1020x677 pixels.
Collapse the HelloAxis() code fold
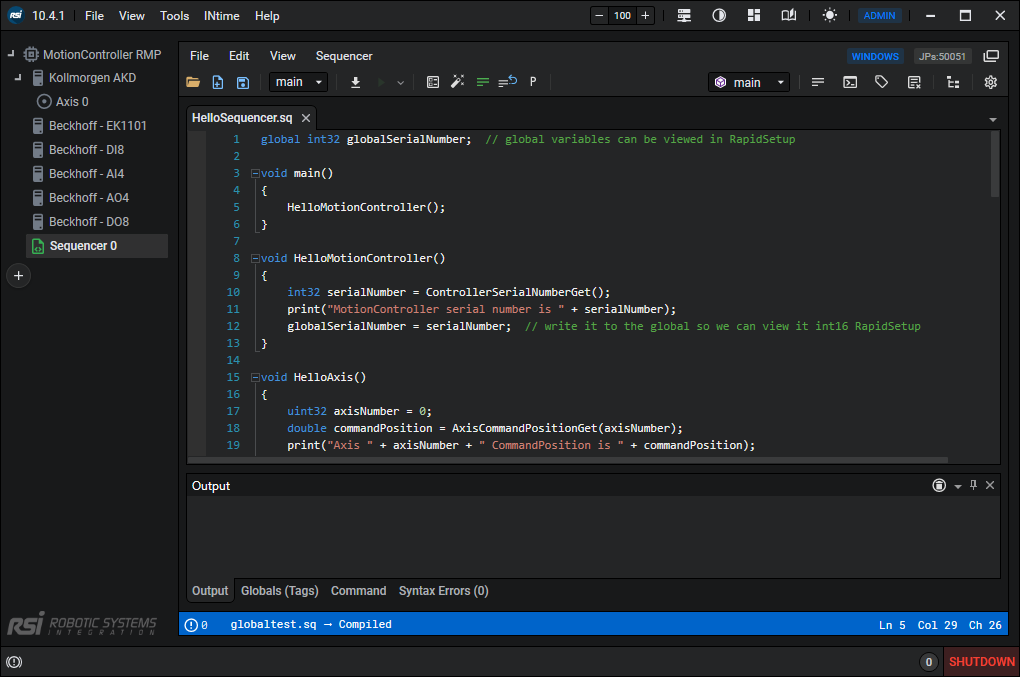click(x=255, y=378)
